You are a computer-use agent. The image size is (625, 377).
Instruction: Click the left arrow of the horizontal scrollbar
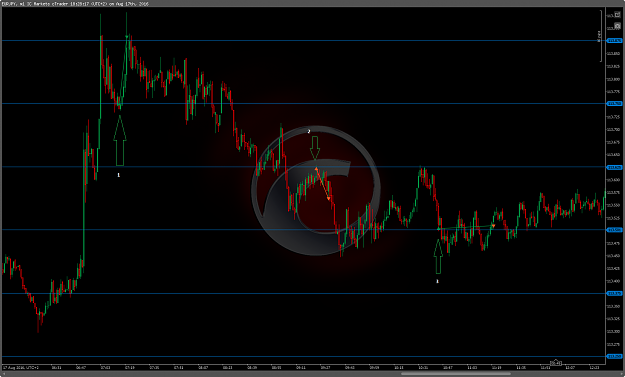[4, 374]
